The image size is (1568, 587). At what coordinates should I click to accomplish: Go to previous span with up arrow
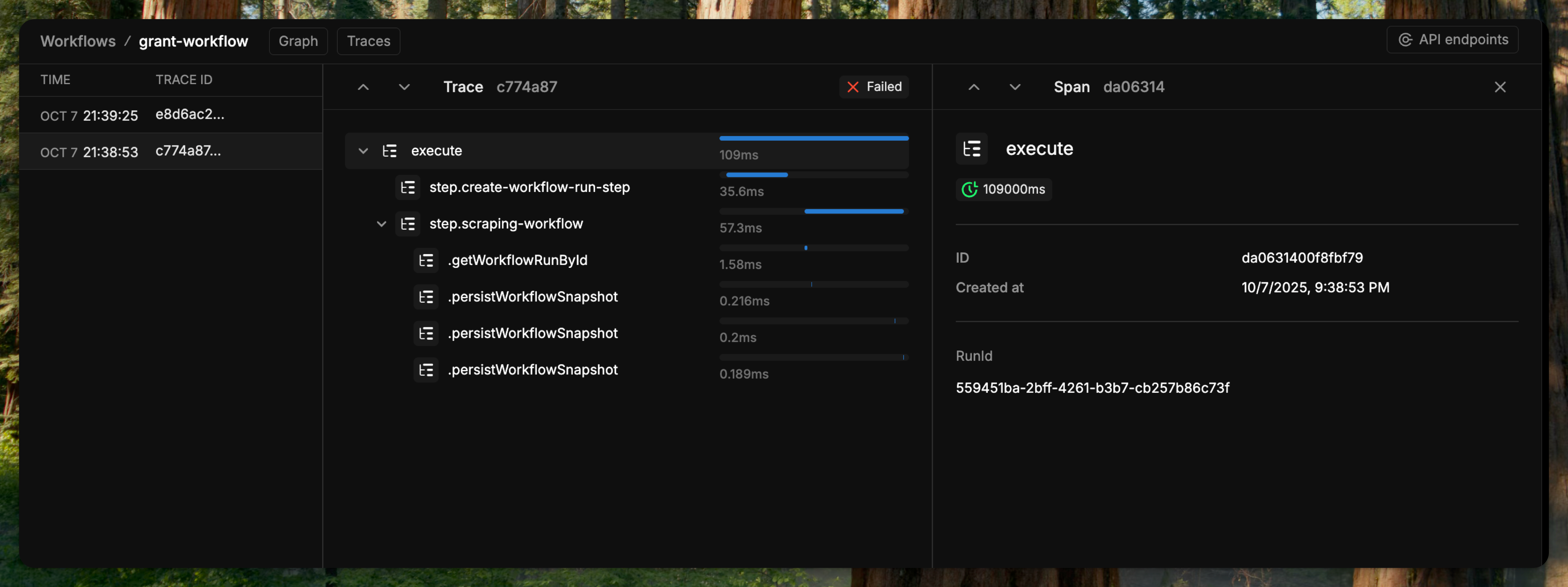pyautogui.click(x=973, y=87)
